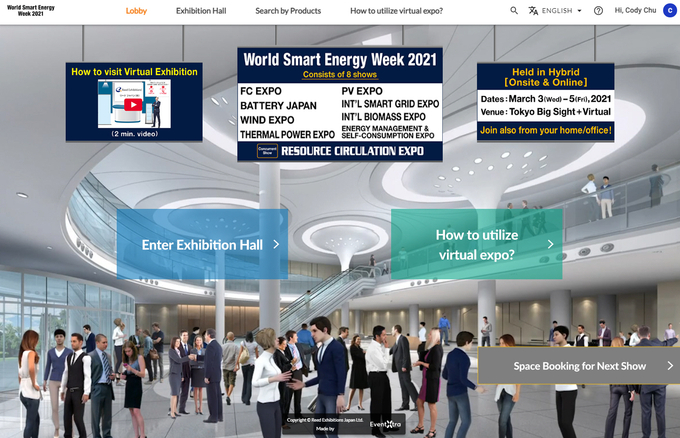
Task: Open Search by Products menu item
Action: 288,11
